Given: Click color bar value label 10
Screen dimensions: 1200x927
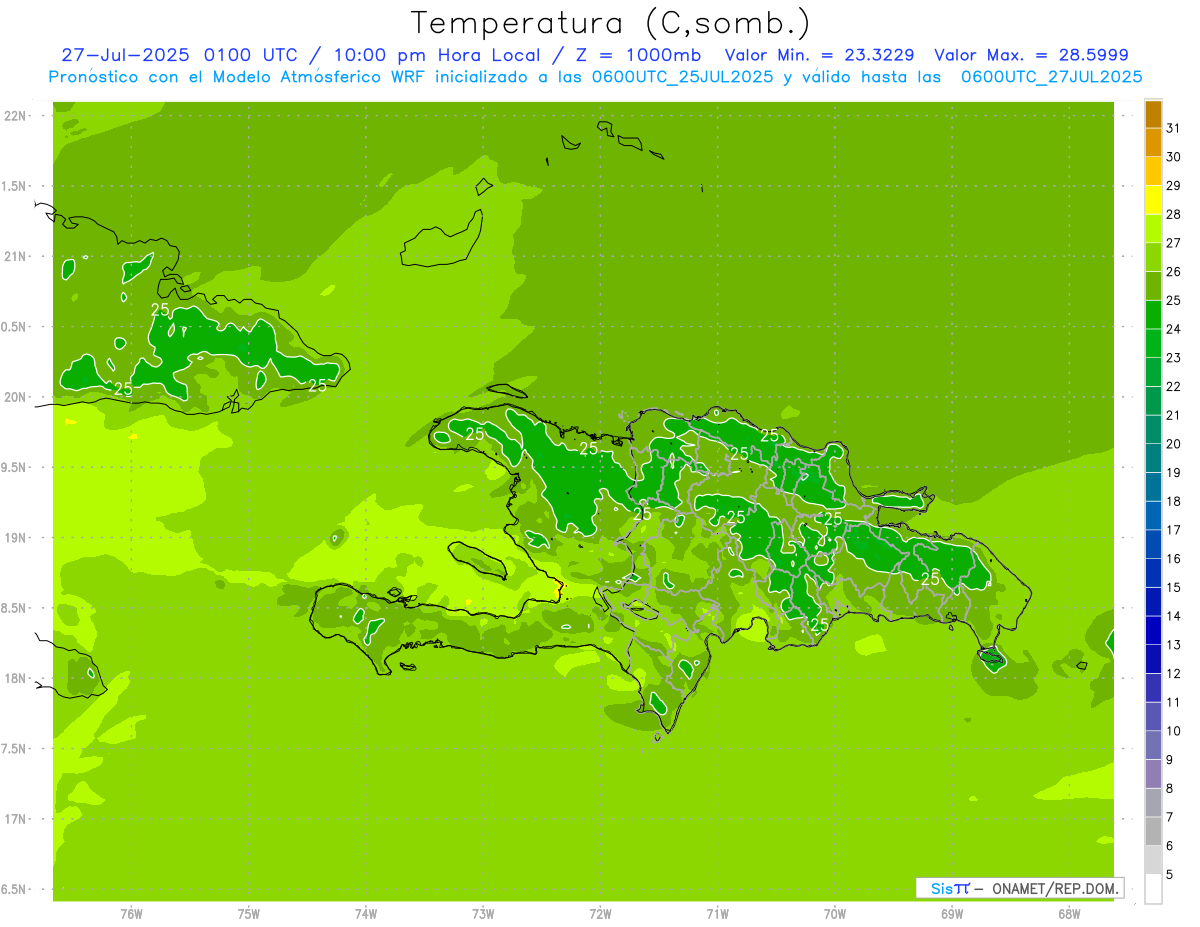Looking at the screenshot, I should click(x=1173, y=731).
